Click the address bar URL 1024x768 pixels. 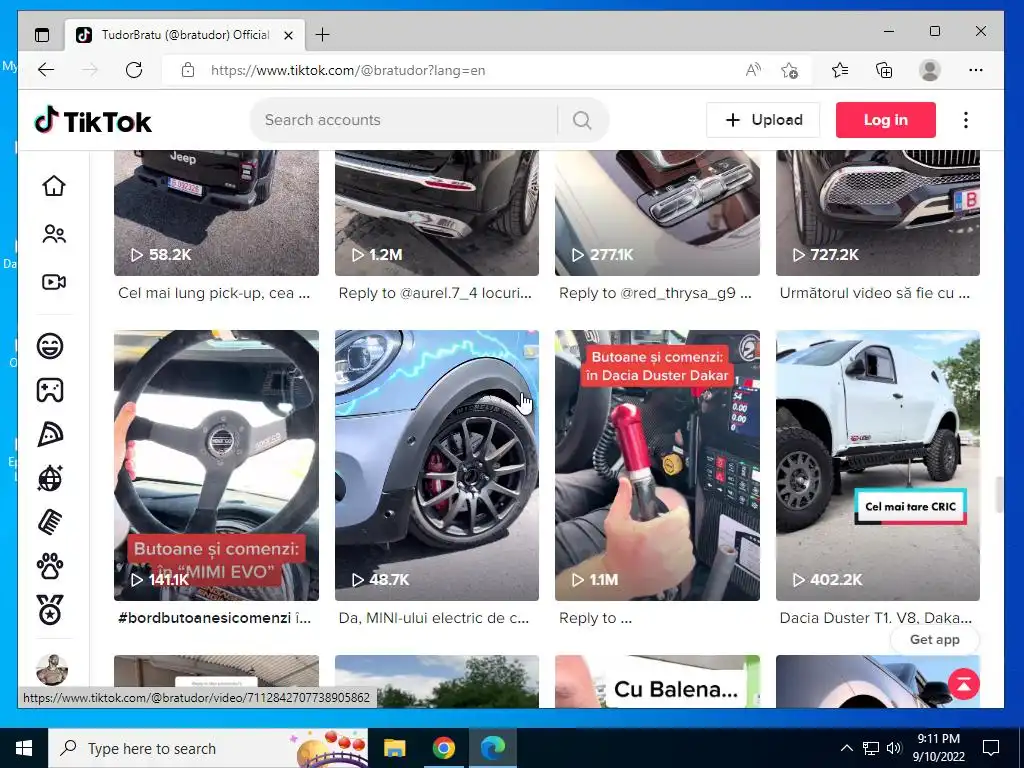(347, 70)
